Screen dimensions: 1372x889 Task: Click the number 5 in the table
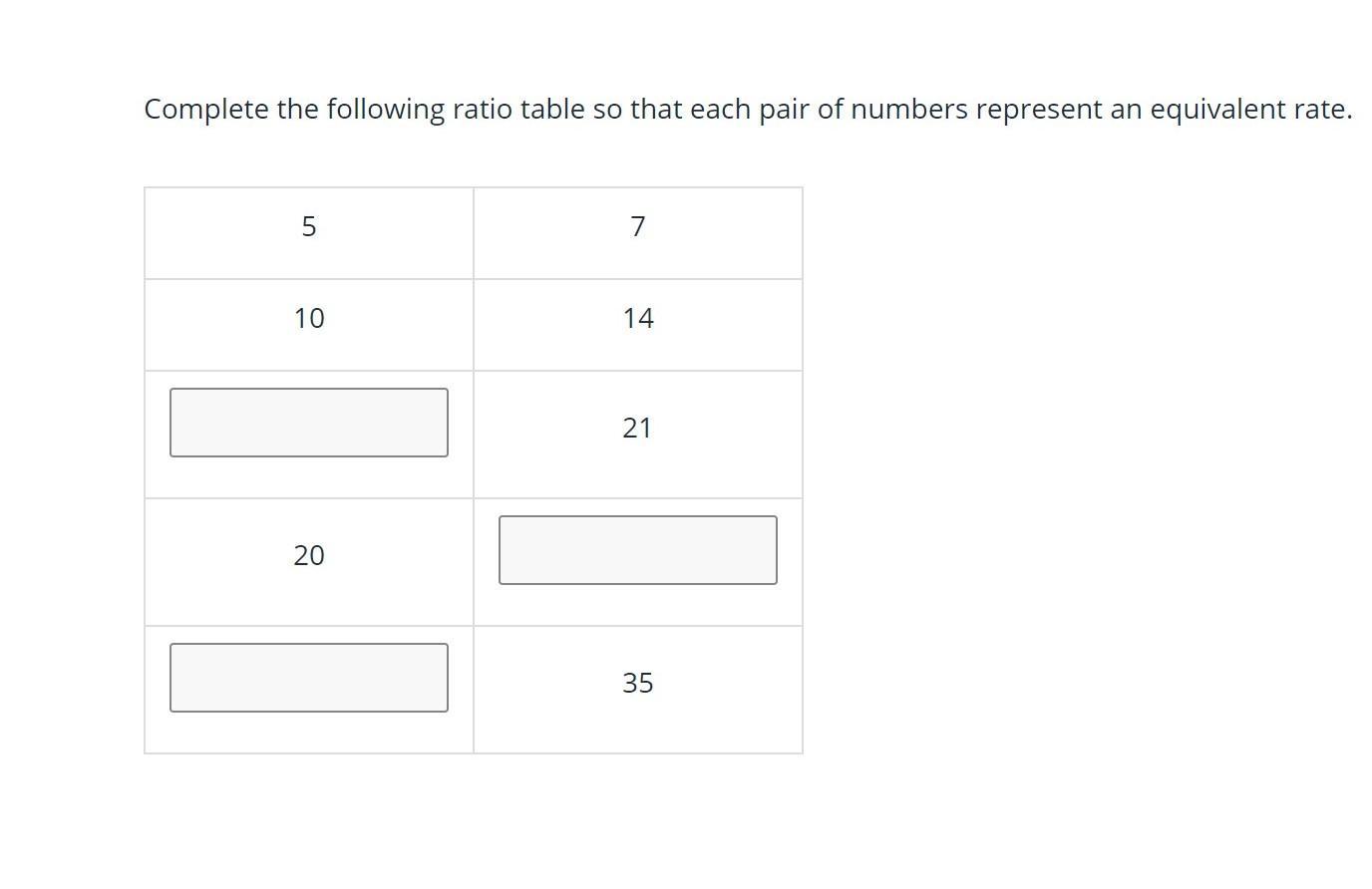(x=309, y=227)
